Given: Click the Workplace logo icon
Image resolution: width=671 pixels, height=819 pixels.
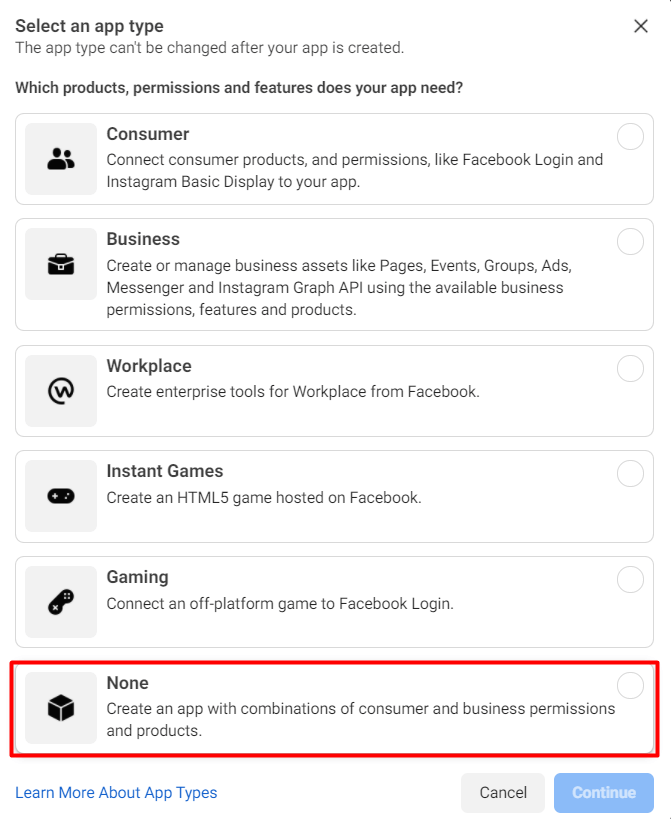Looking at the screenshot, I should click(x=61, y=391).
